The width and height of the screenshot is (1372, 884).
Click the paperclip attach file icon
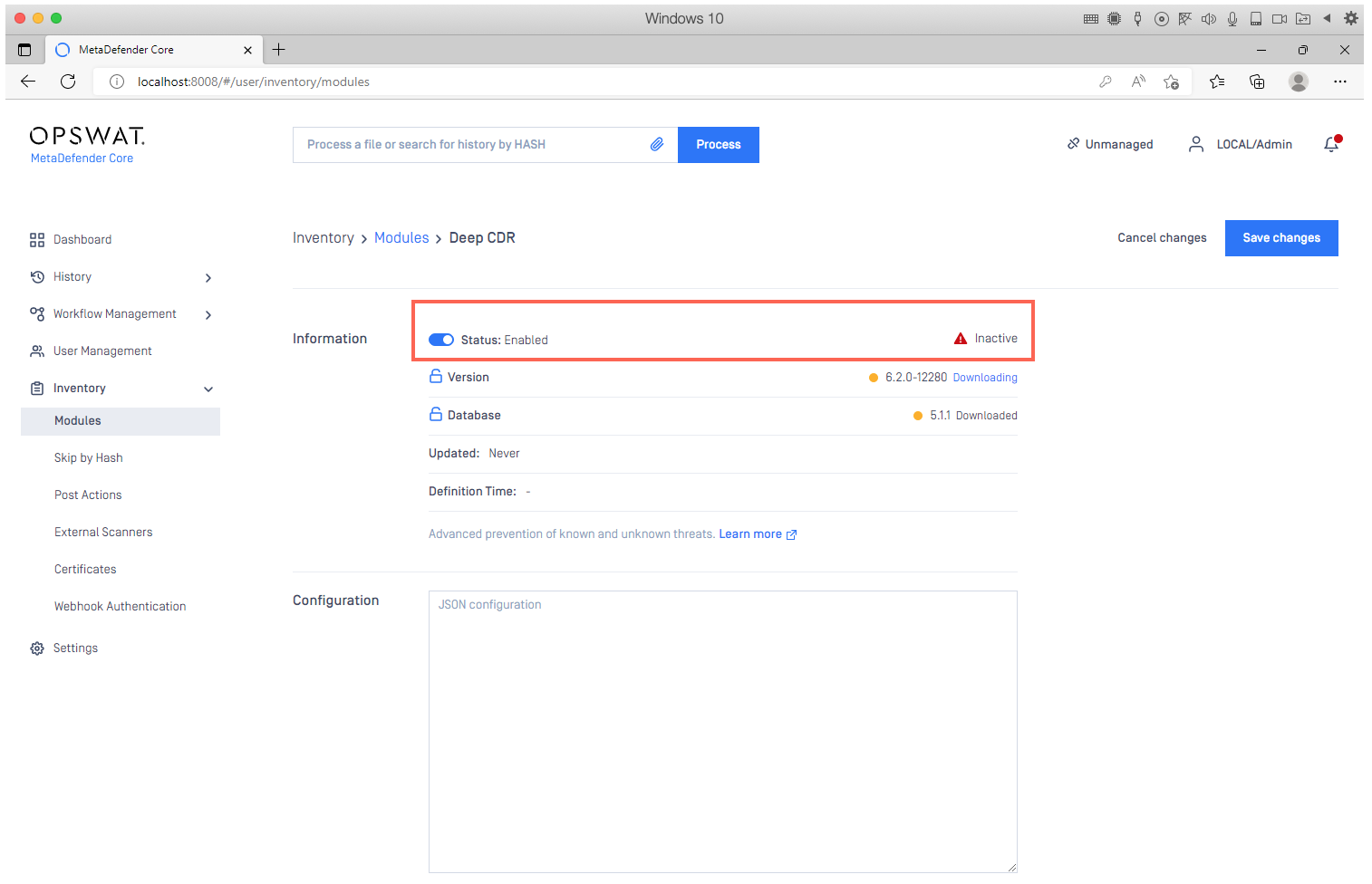pos(657,144)
